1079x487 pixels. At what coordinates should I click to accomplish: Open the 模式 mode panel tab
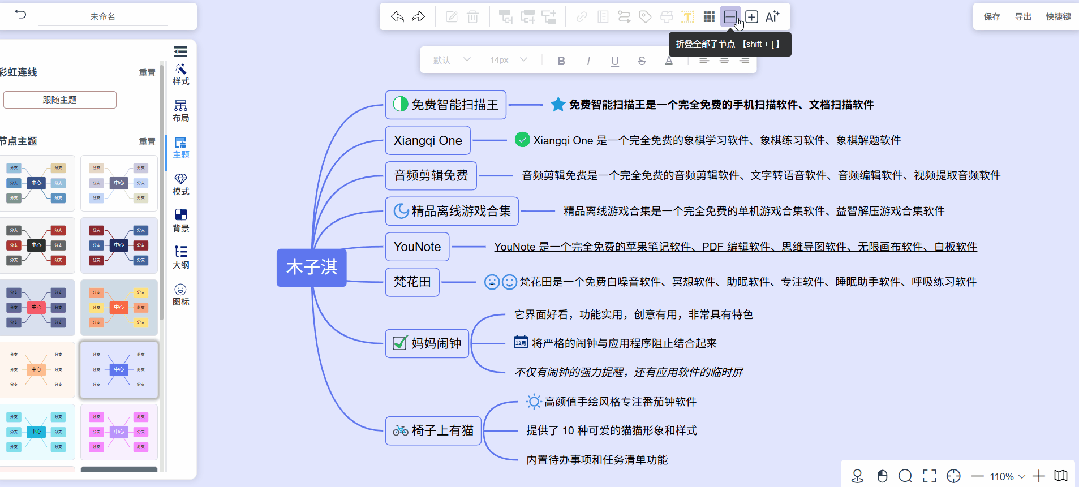181,184
